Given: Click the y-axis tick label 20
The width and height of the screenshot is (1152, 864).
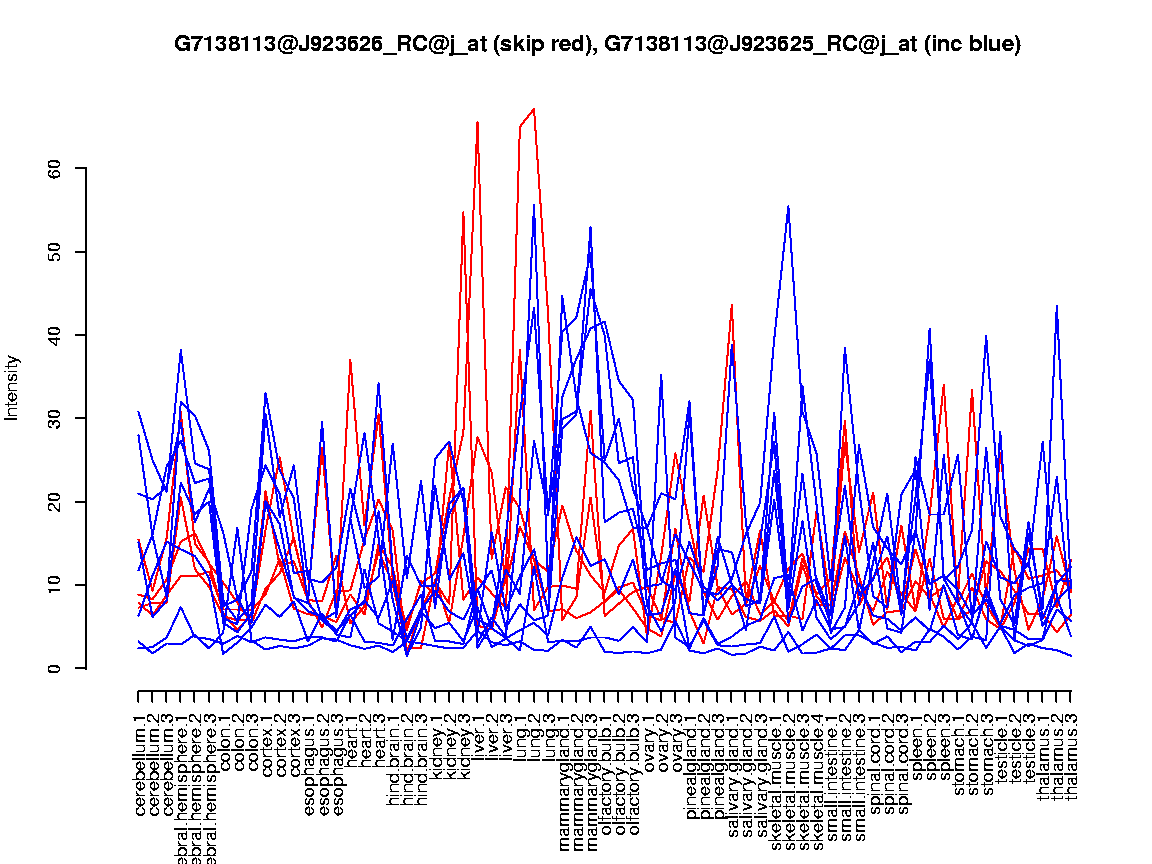Looking at the screenshot, I should [x=54, y=501].
